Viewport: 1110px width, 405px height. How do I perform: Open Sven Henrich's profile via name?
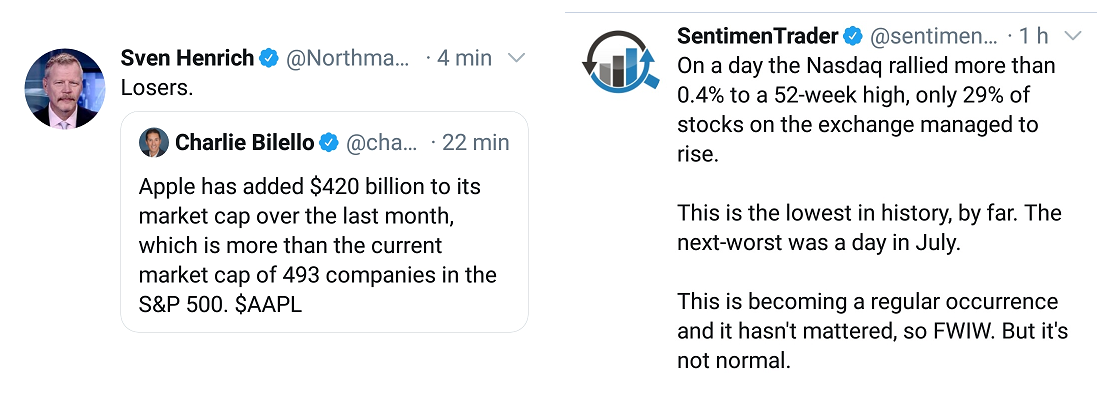pyautogui.click(x=187, y=58)
